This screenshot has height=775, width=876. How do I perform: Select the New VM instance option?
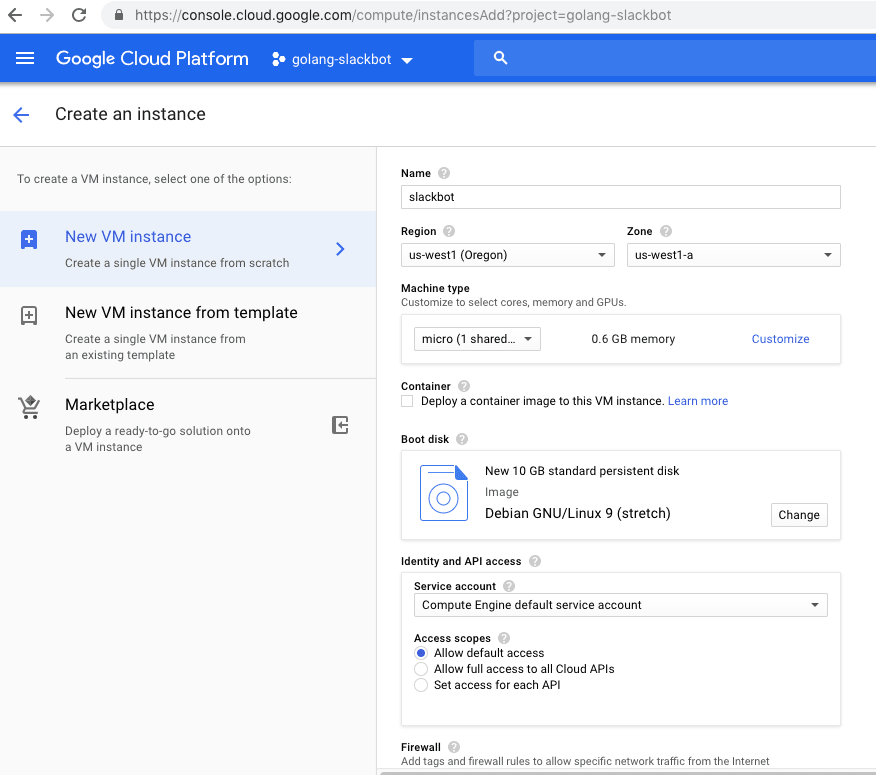pyautogui.click(x=188, y=249)
